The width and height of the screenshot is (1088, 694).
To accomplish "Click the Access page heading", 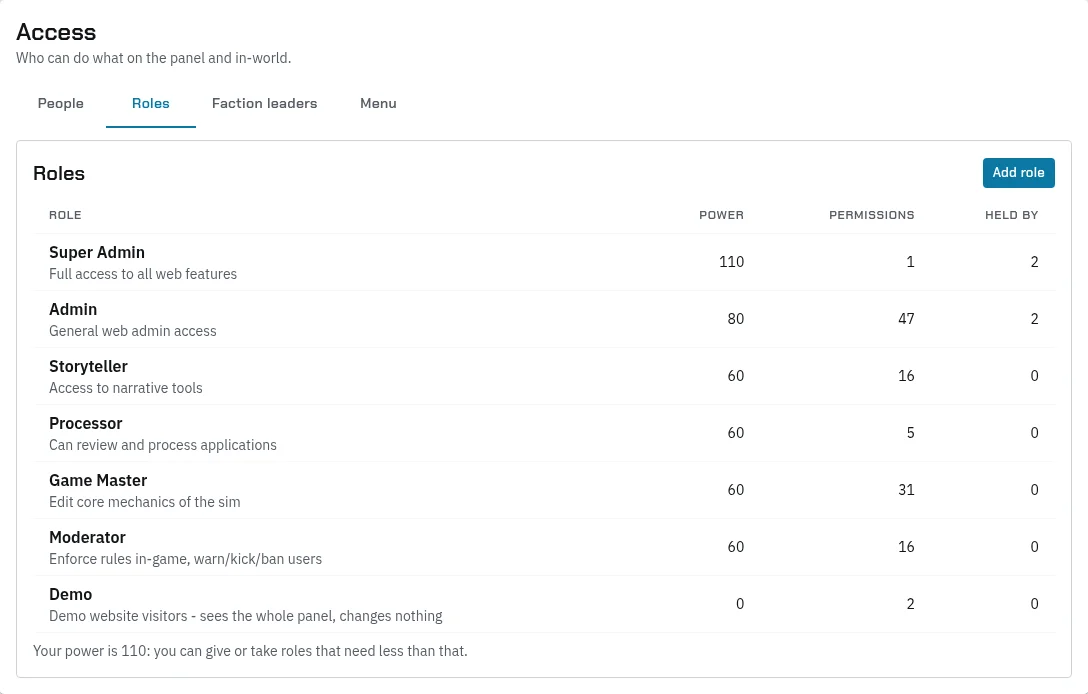I will pyautogui.click(x=56, y=32).
